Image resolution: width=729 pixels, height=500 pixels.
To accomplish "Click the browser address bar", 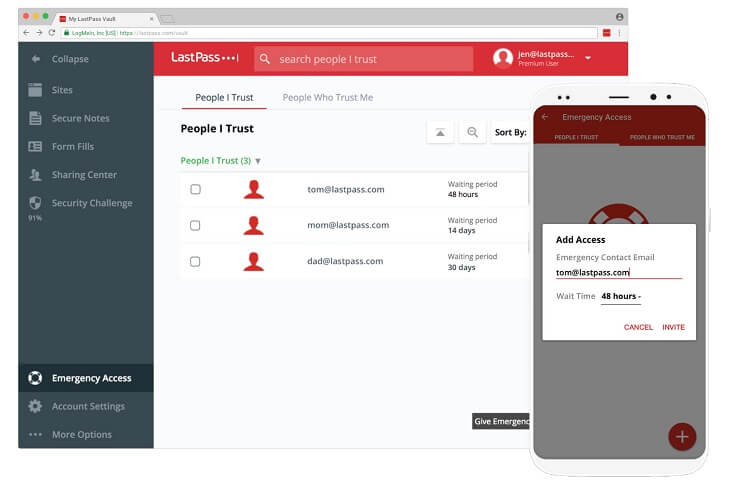I will pos(329,33).
